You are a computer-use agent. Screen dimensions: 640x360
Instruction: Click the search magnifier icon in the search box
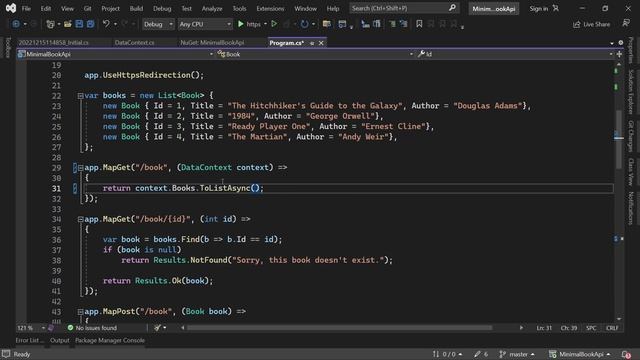coord(452,8)
